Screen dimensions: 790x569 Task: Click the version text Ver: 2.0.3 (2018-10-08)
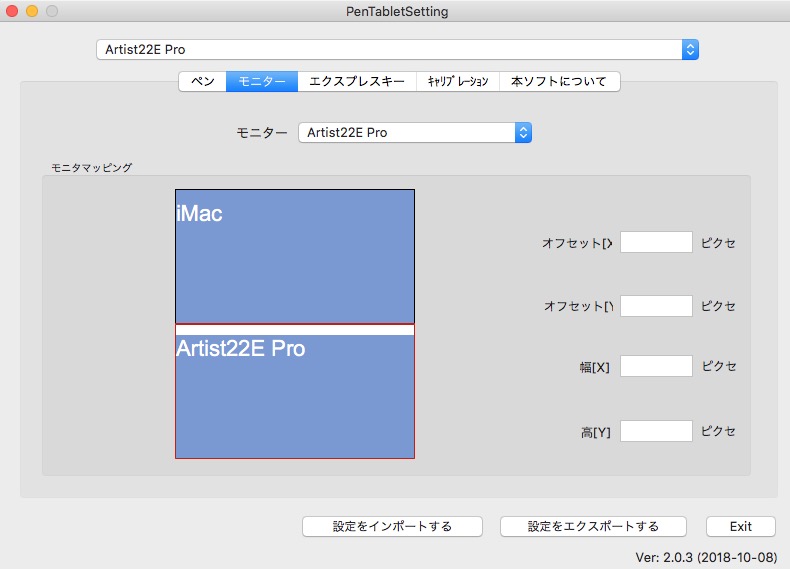706,557
